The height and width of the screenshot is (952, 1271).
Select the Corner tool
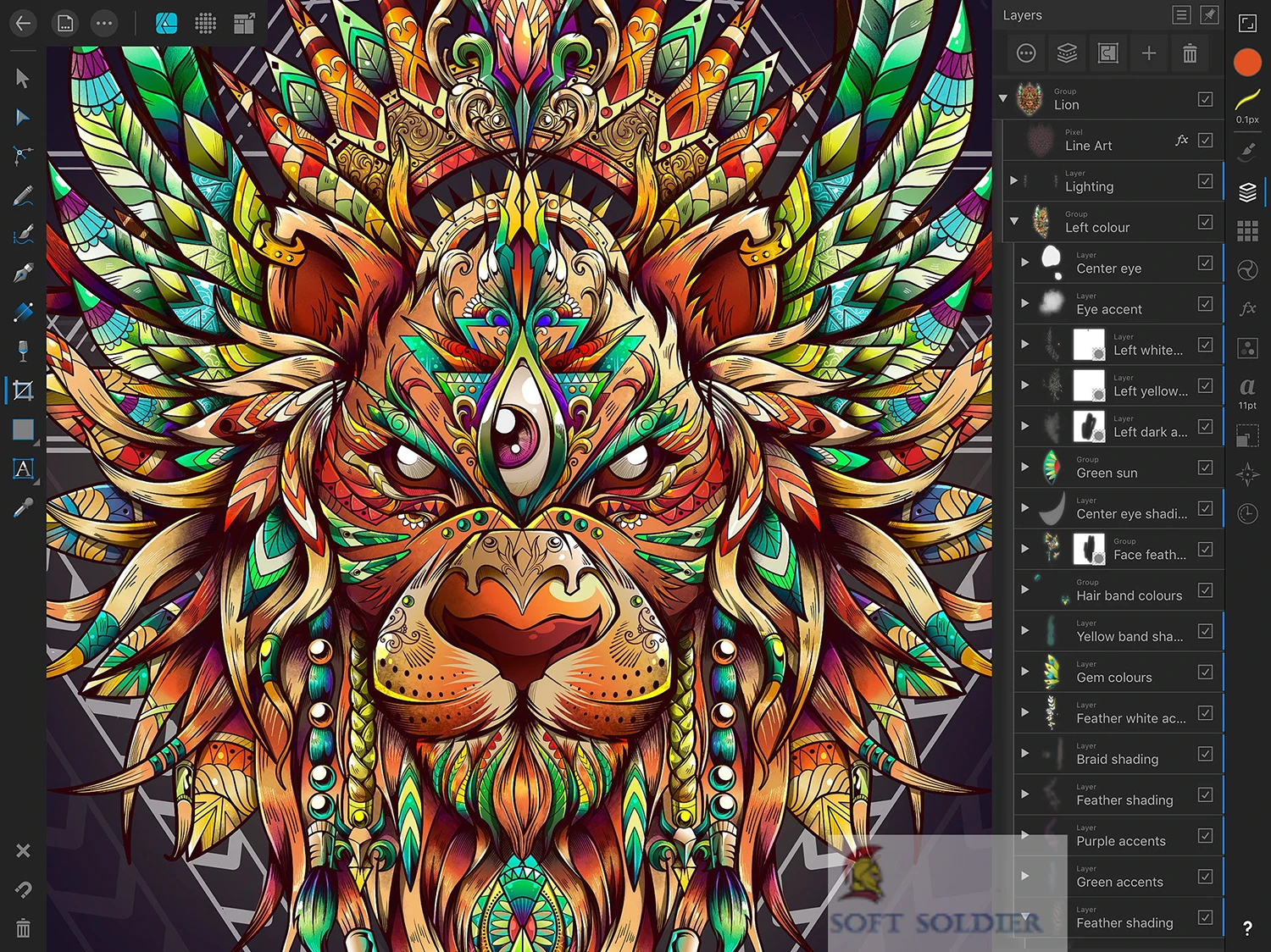click(x=23, y=155)
